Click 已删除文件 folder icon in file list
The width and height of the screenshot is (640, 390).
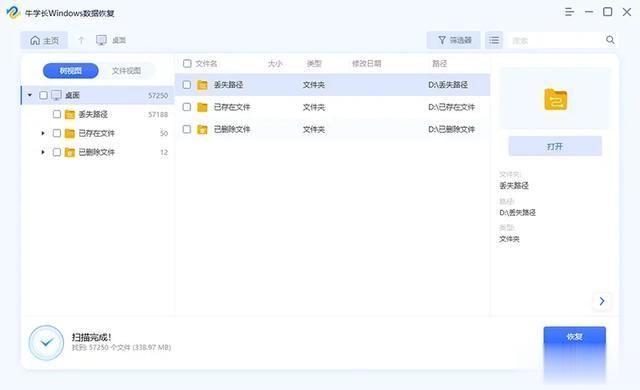(202, 129)
